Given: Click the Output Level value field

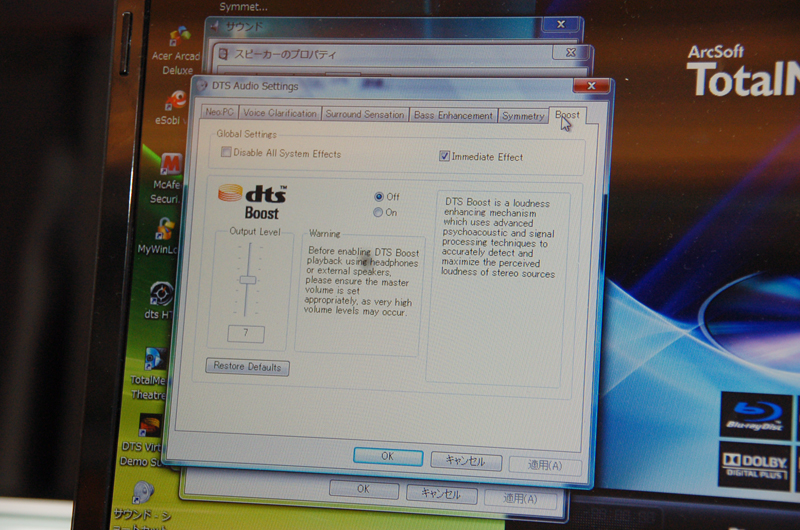Looking at the screenshot, I should click(246, 332).
